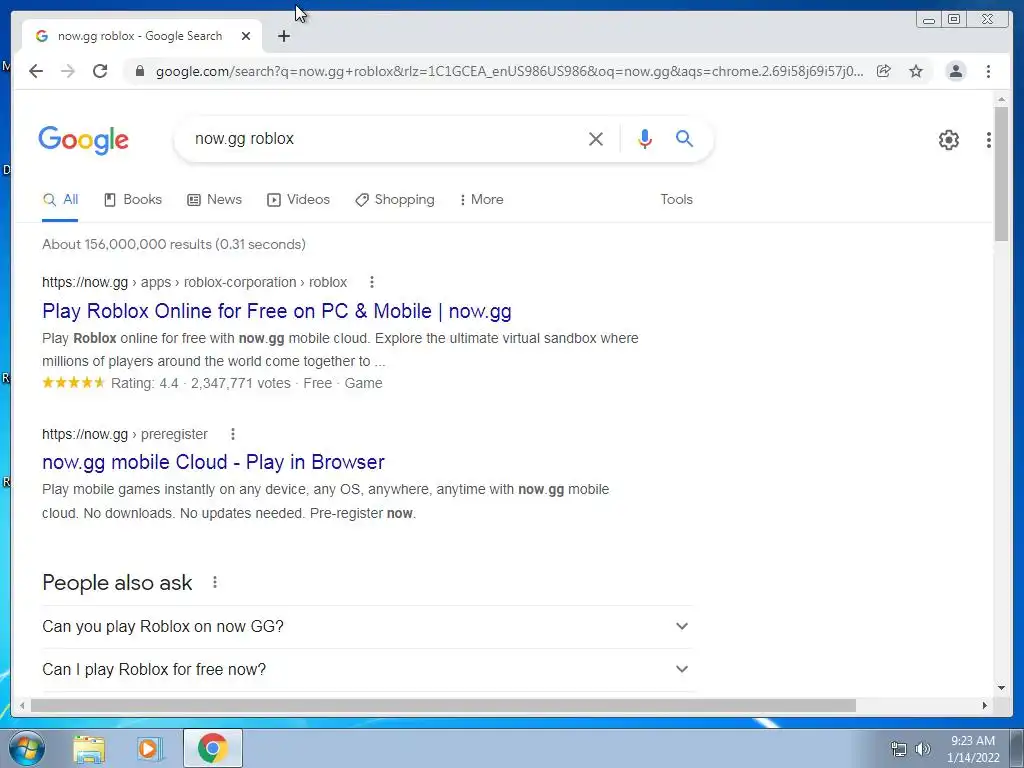
Task: Click the 'Rating: 4.4' text
Action: pyautogui.click(x=144, y=383)
